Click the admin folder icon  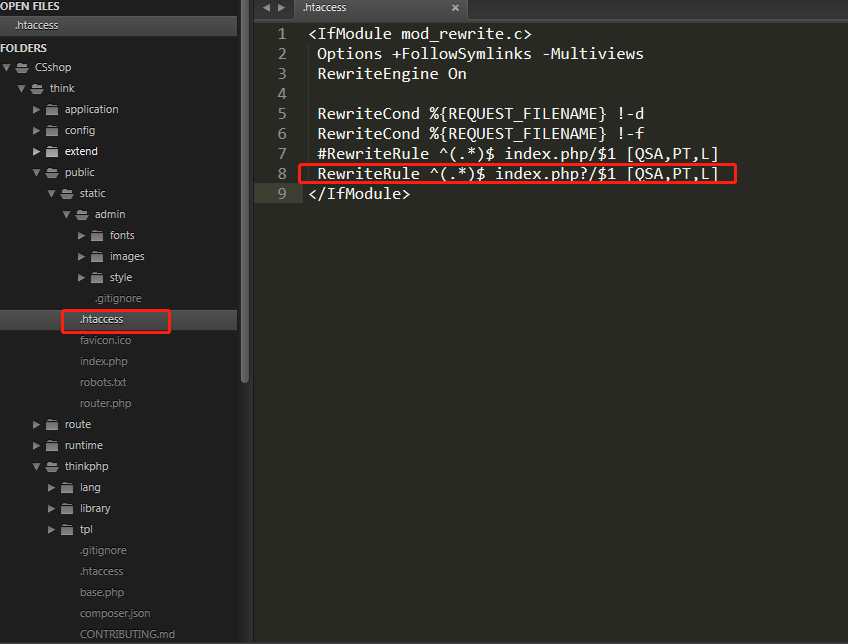click(82, 215)
